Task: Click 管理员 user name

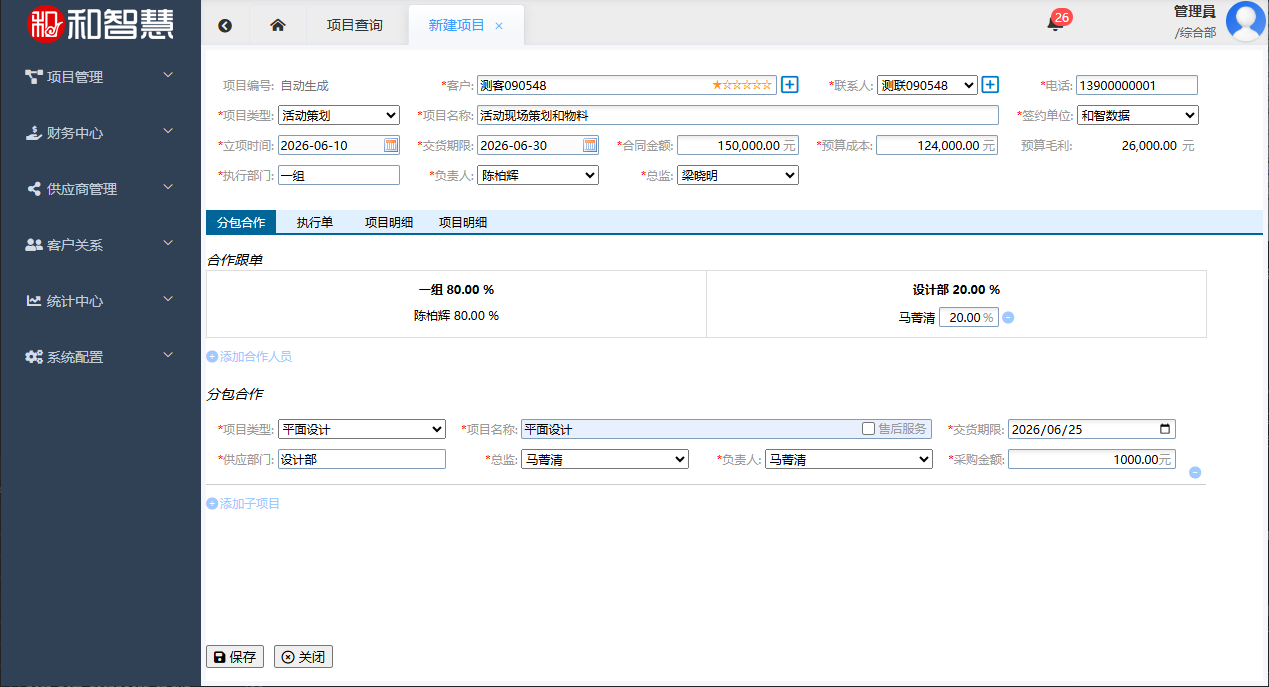Action: pyautogui.click(x=1195, y=11)
